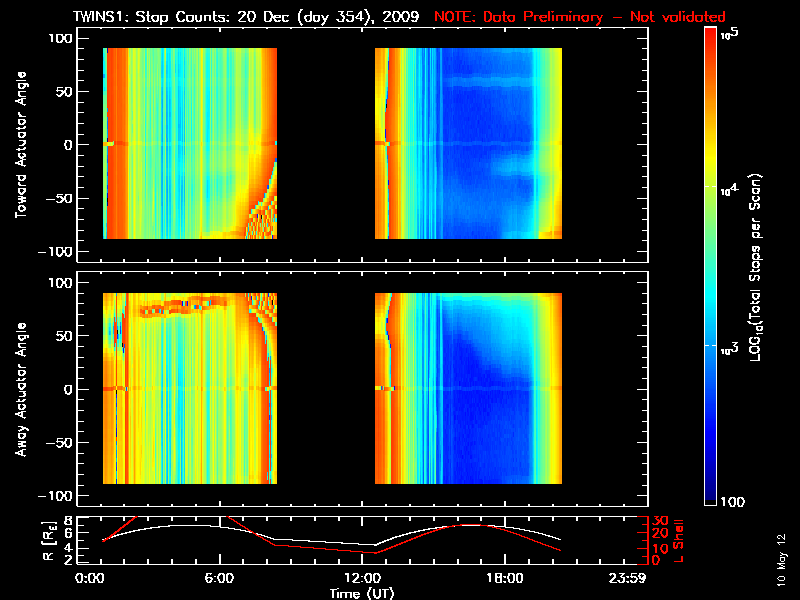Click the red 'L Shell' axis label

(678, 541)
